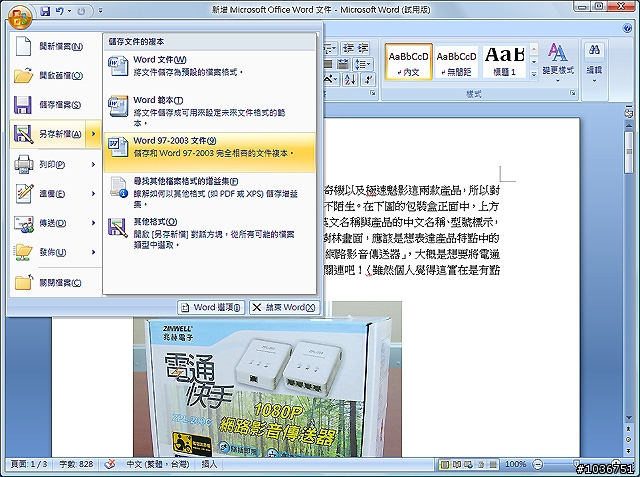Switch to Draft view icon

coord(493,464)
